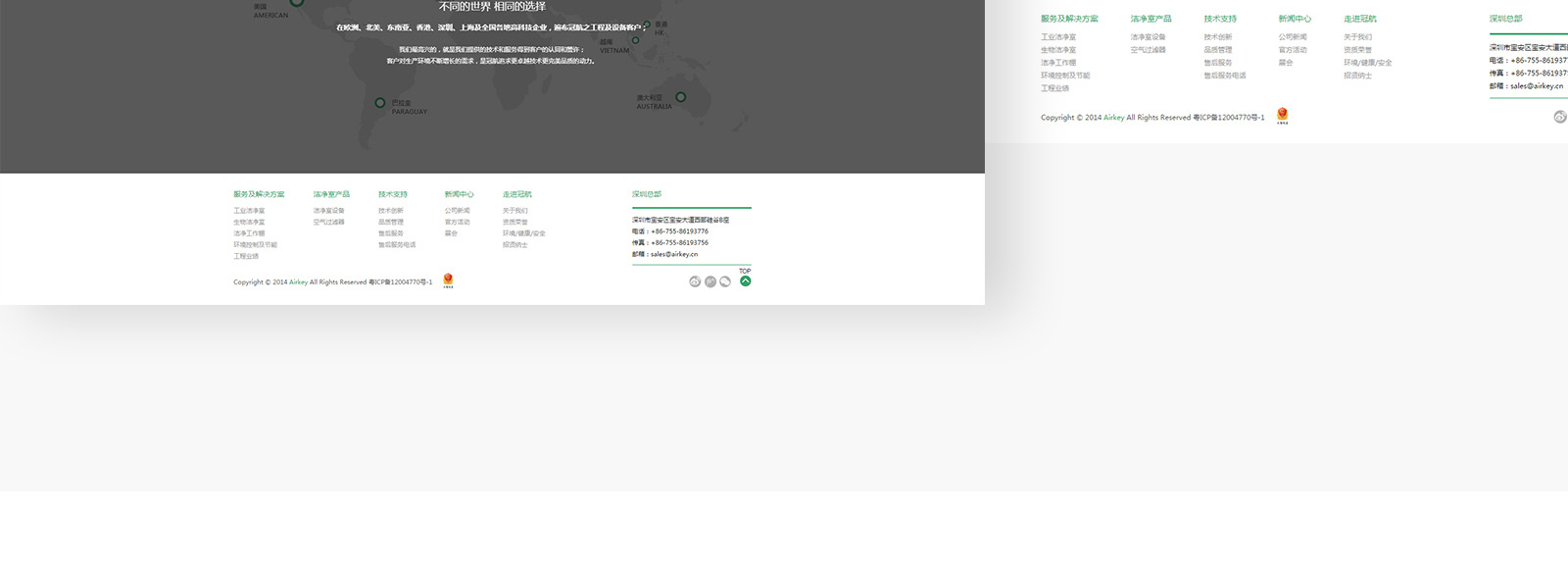This screenshot has width=1568, height=561.
Task: Click the Paraguay location marker on the map
Action: [x=380, y=102]
